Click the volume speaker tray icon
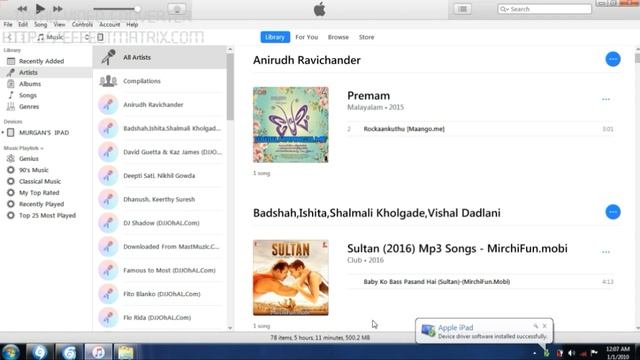Image resolution: width=640 pixels, height=360 pixels. pyautogui.click(x=571, y=353)
